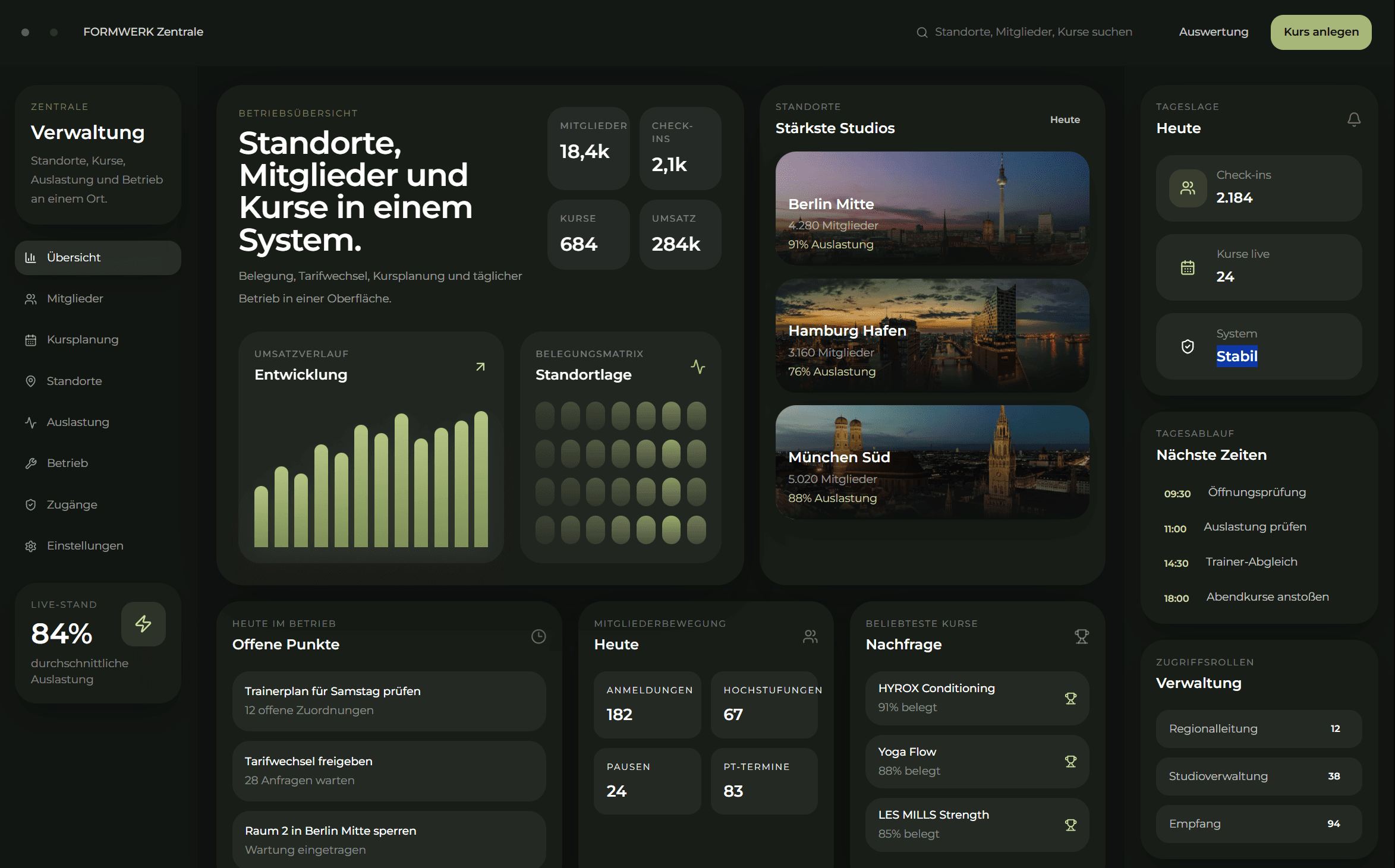Click the notification bell in Tageslage
This screenshot has height=868, width=1395.
[x=1353, y=119]
